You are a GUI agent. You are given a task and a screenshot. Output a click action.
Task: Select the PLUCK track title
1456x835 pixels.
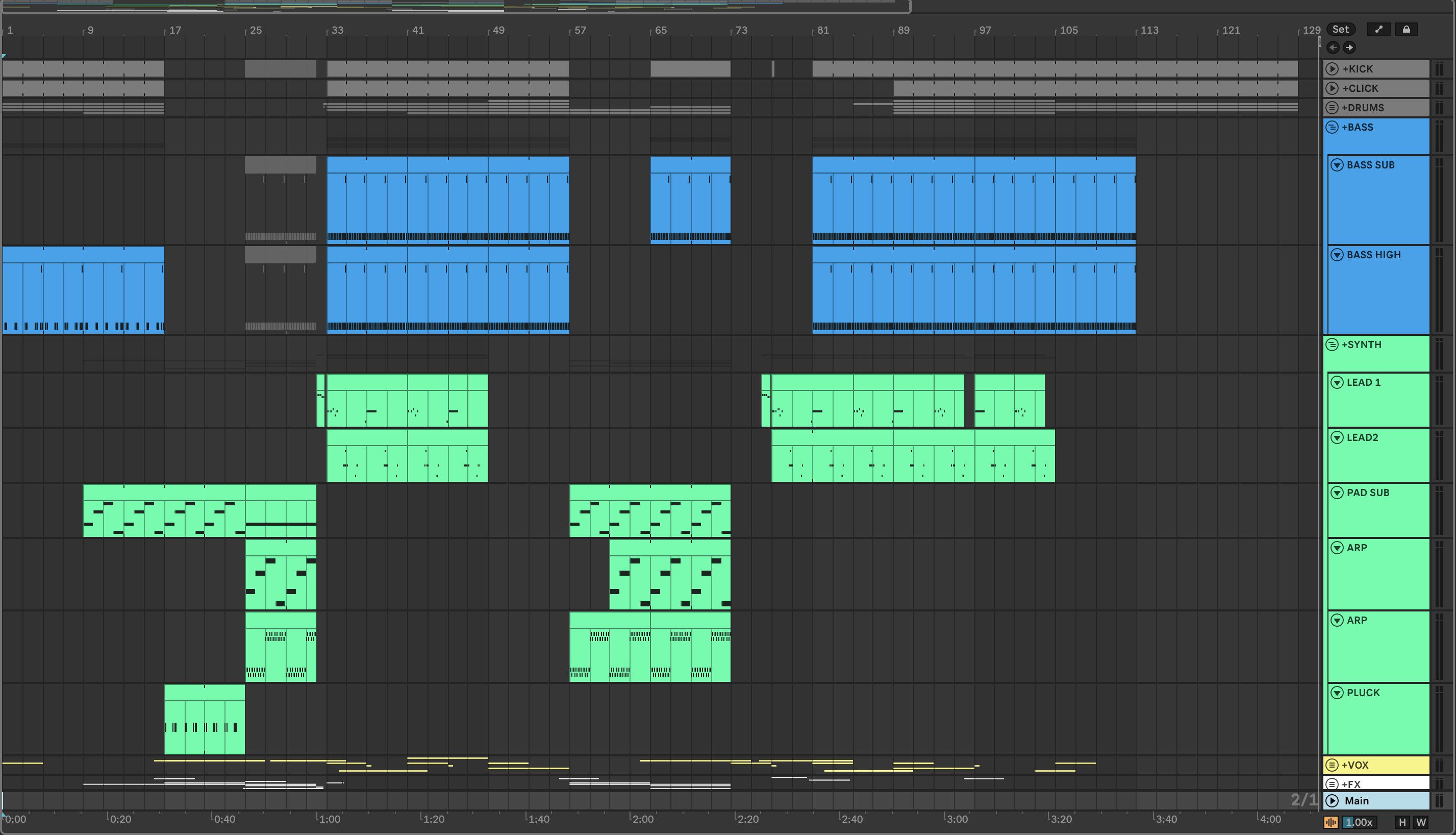pos(1363,693)
